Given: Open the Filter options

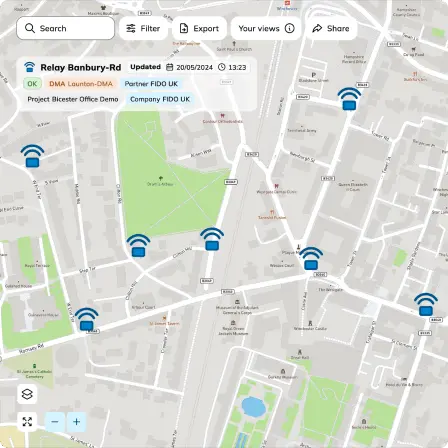Looking at the screenshot, I should tap(143, 28).
